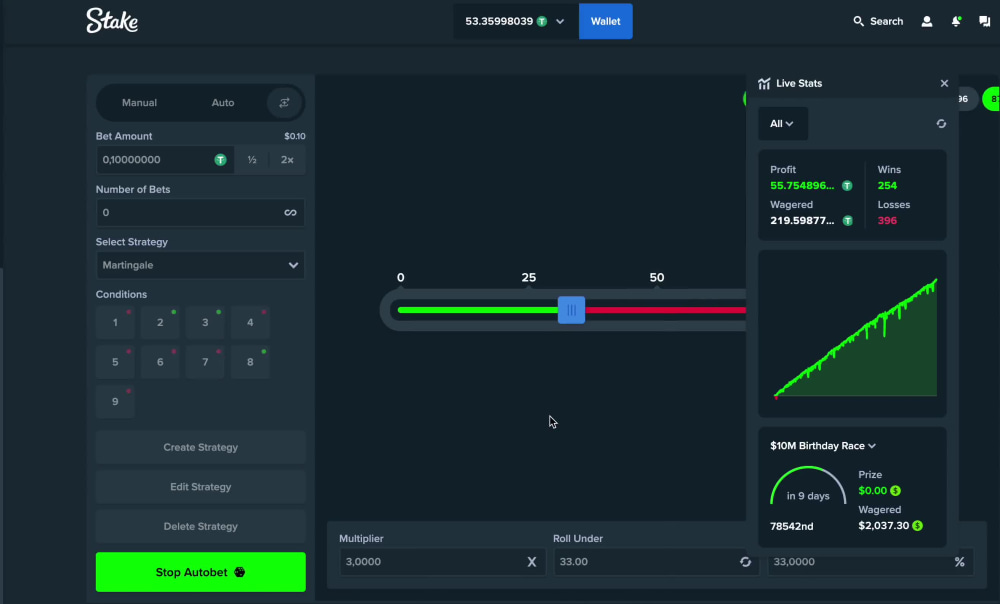Open the All filter dropdown in Live Stats
The image size is (1000, 604).
pos(783,124)
